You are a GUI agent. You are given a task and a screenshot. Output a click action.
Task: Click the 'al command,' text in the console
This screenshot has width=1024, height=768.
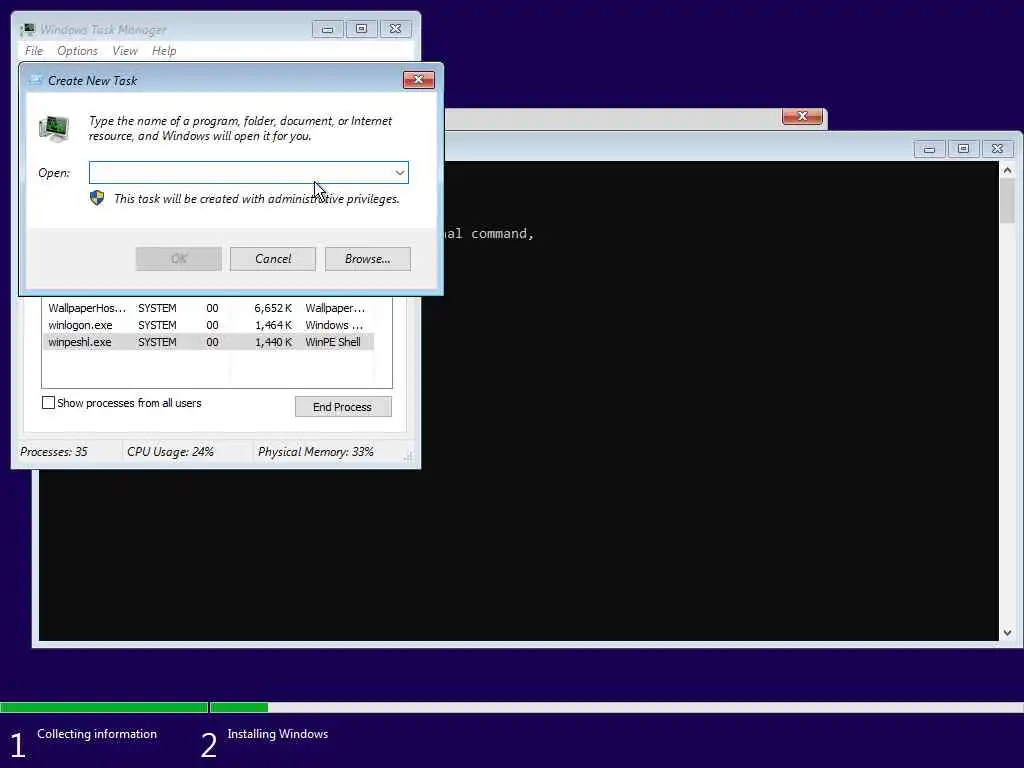(x=489, y=234)
